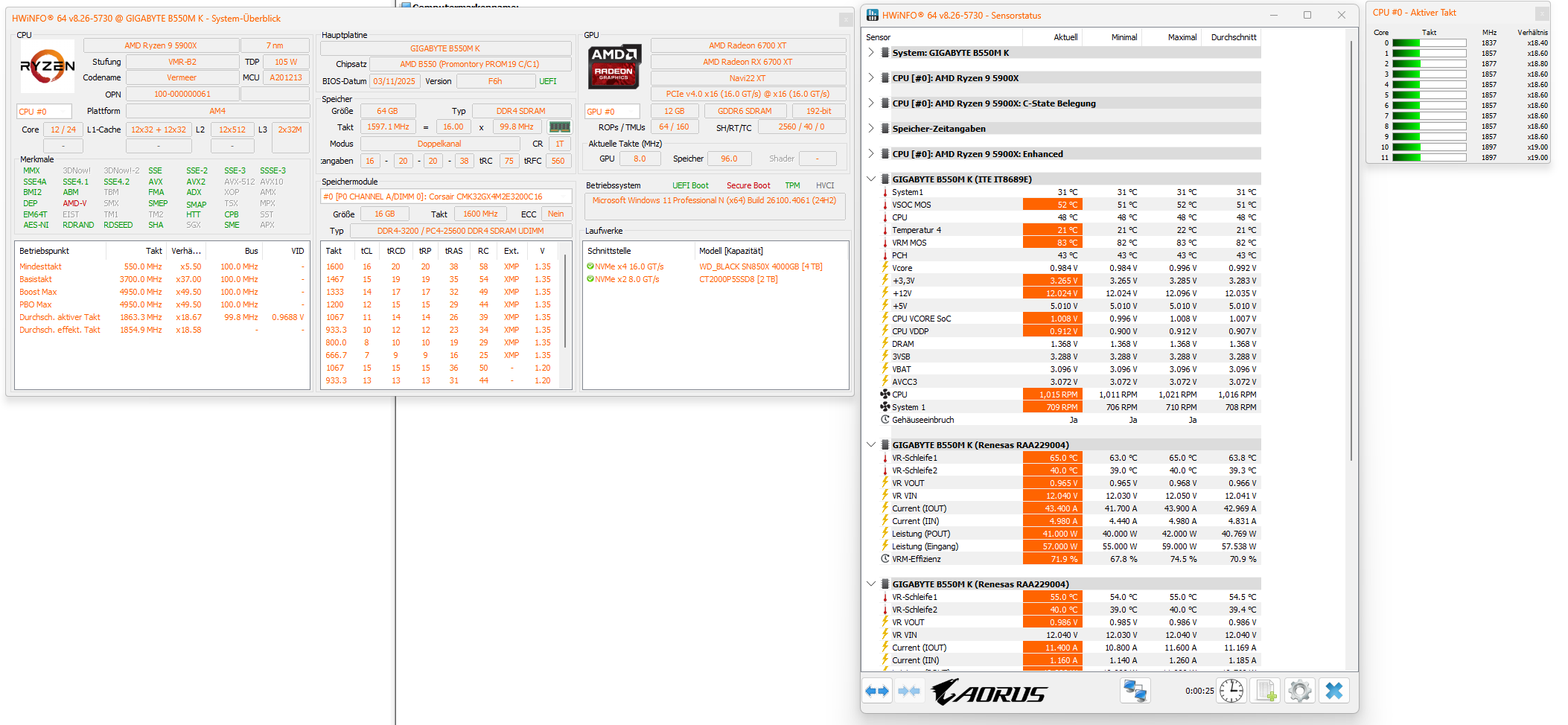Click the memory module chip icon
Viewport: 1568px width, 725px height.
coord(560,127)
